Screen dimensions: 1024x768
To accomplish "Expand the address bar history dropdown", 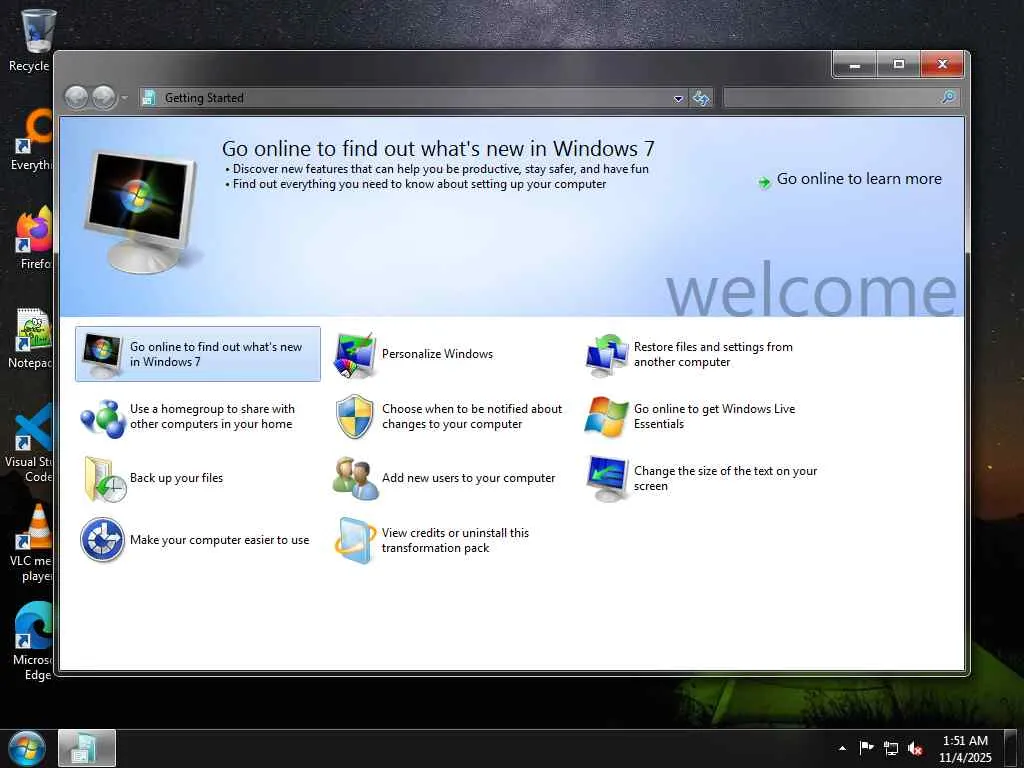I will point(679,99).
